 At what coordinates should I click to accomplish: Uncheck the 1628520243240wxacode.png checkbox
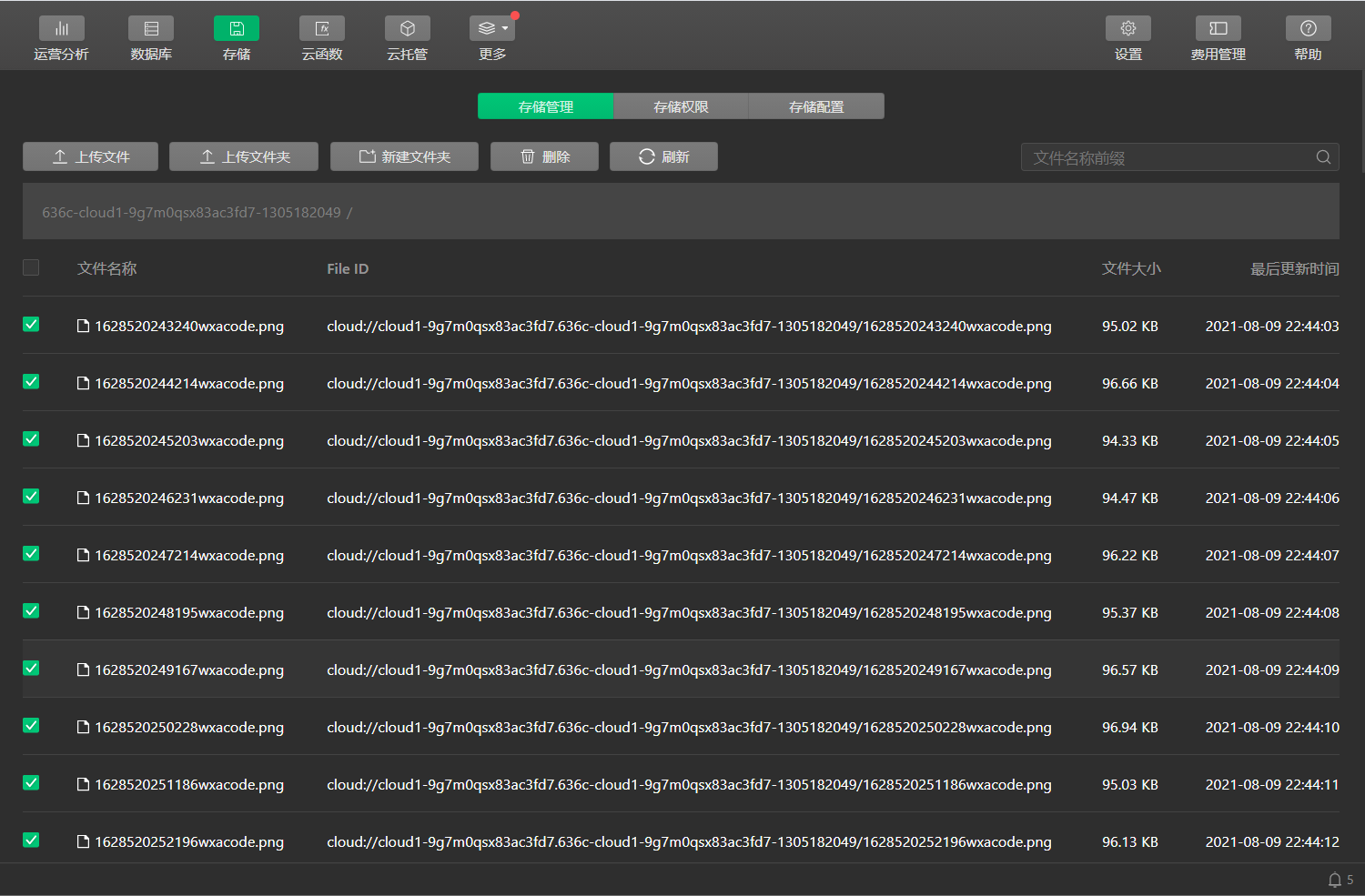(x=31, y=325)
